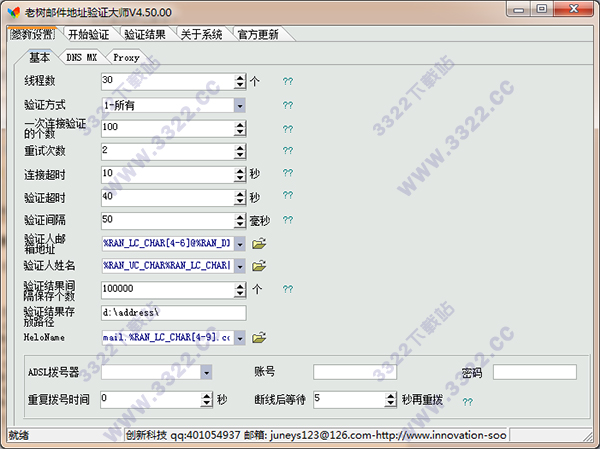The height and width of the screenshot is (449, 600).
Task: Click status bar text 创新科技 qq:401054937
Action: point(184,435)
